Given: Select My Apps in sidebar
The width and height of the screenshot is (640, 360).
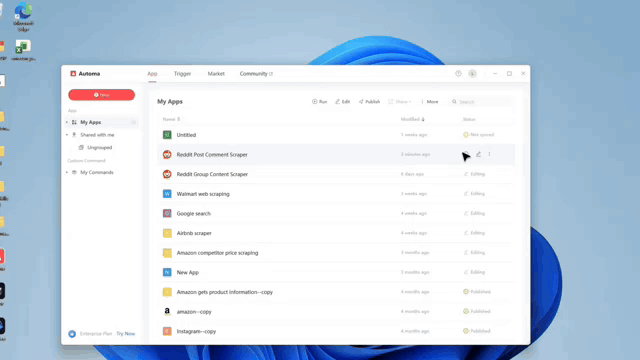Looking at the screenshot, I should pos(91,122).
